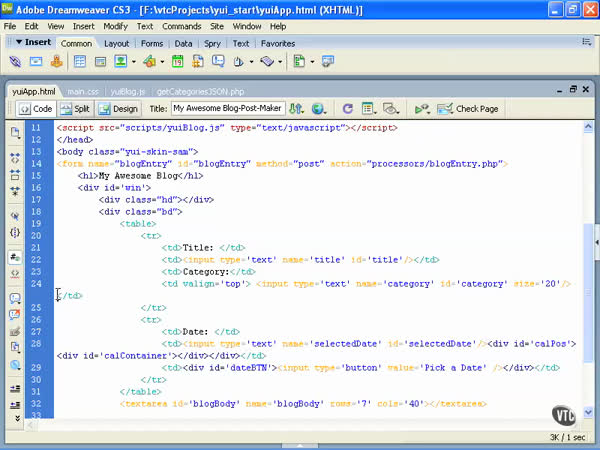The image size is (600, 450).
Task: Switch to Design view
Action: [119, 109]
